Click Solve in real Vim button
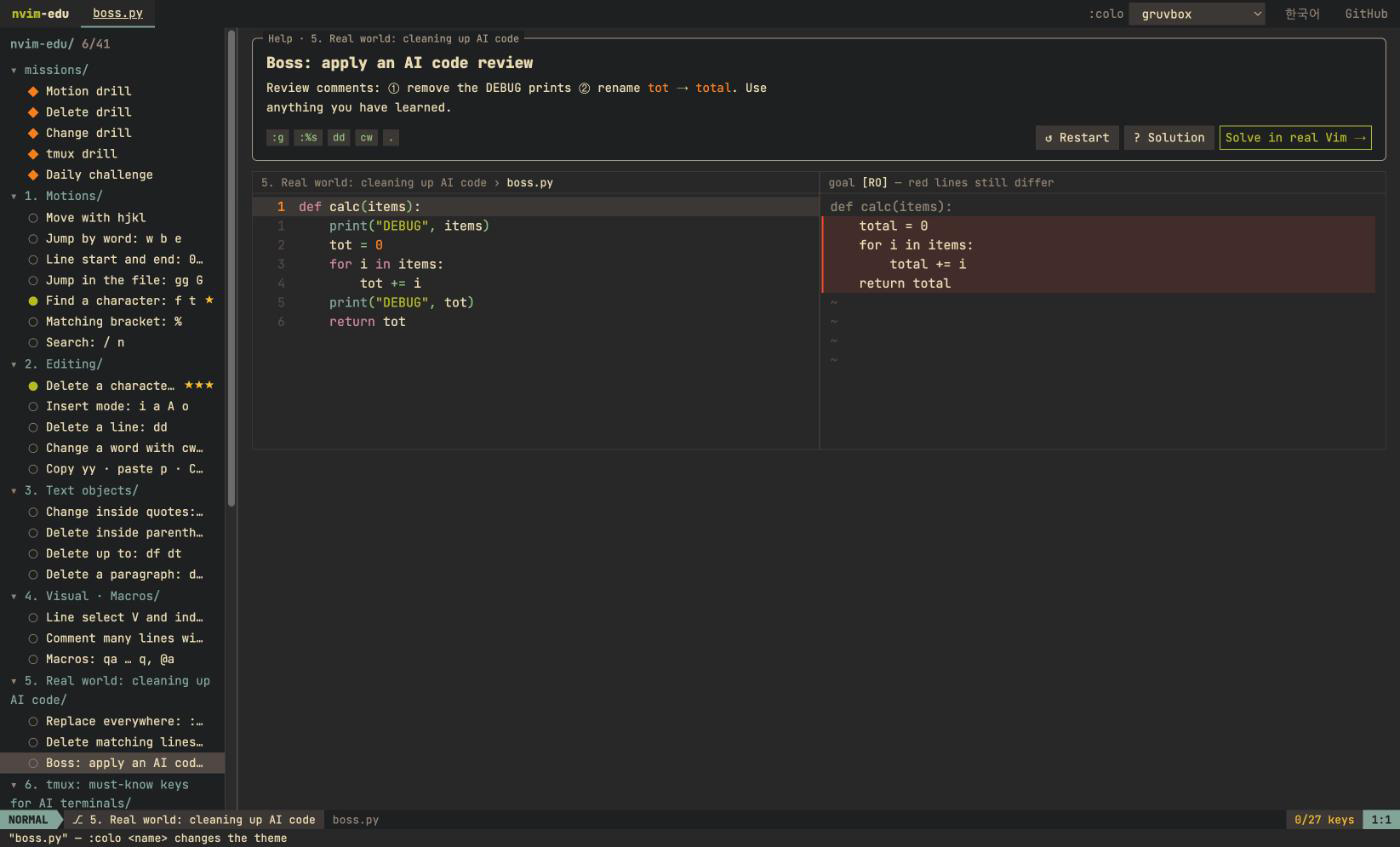This screenshot has height=847, width=1400. click(x=1295, y=138)
